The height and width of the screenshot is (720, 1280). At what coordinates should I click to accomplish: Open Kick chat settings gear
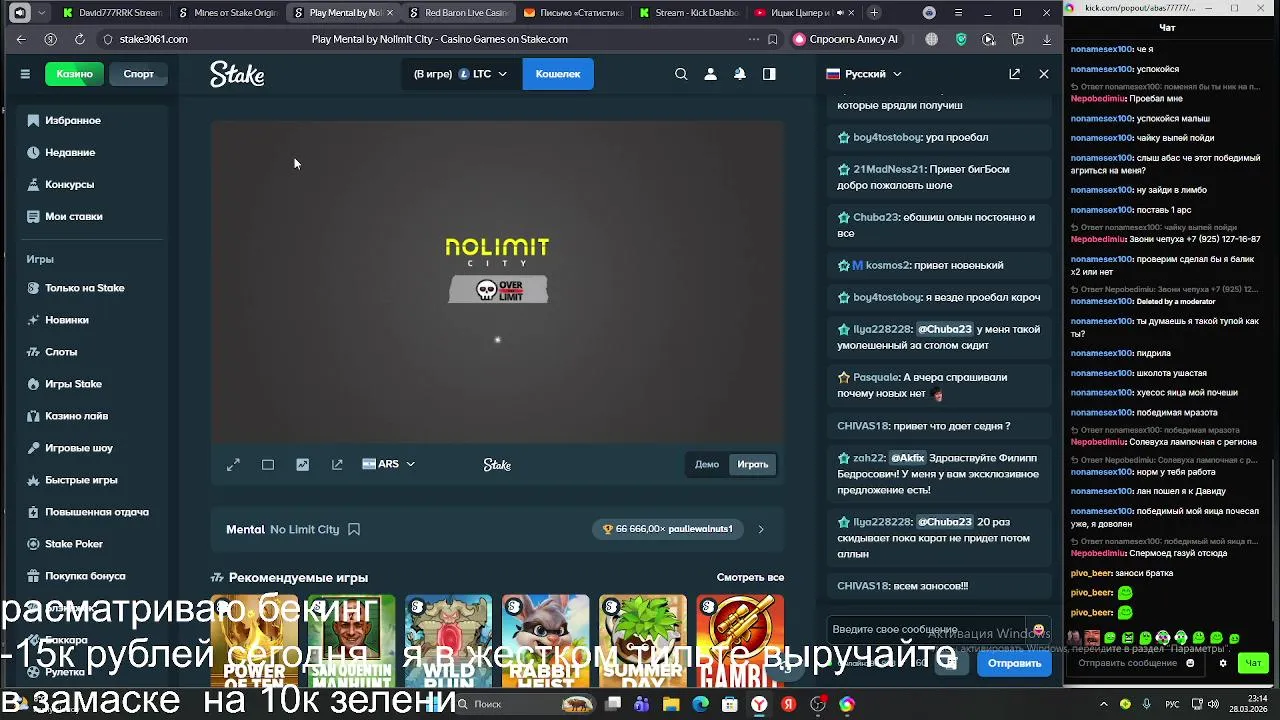point(1222,663)
